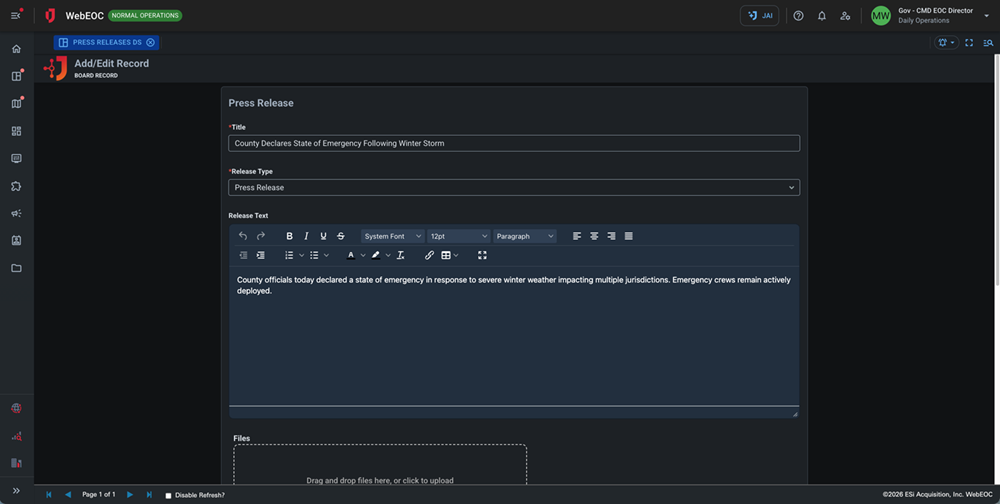
Task: Open the 12pt font size dropdown
Action: point(458,236)
